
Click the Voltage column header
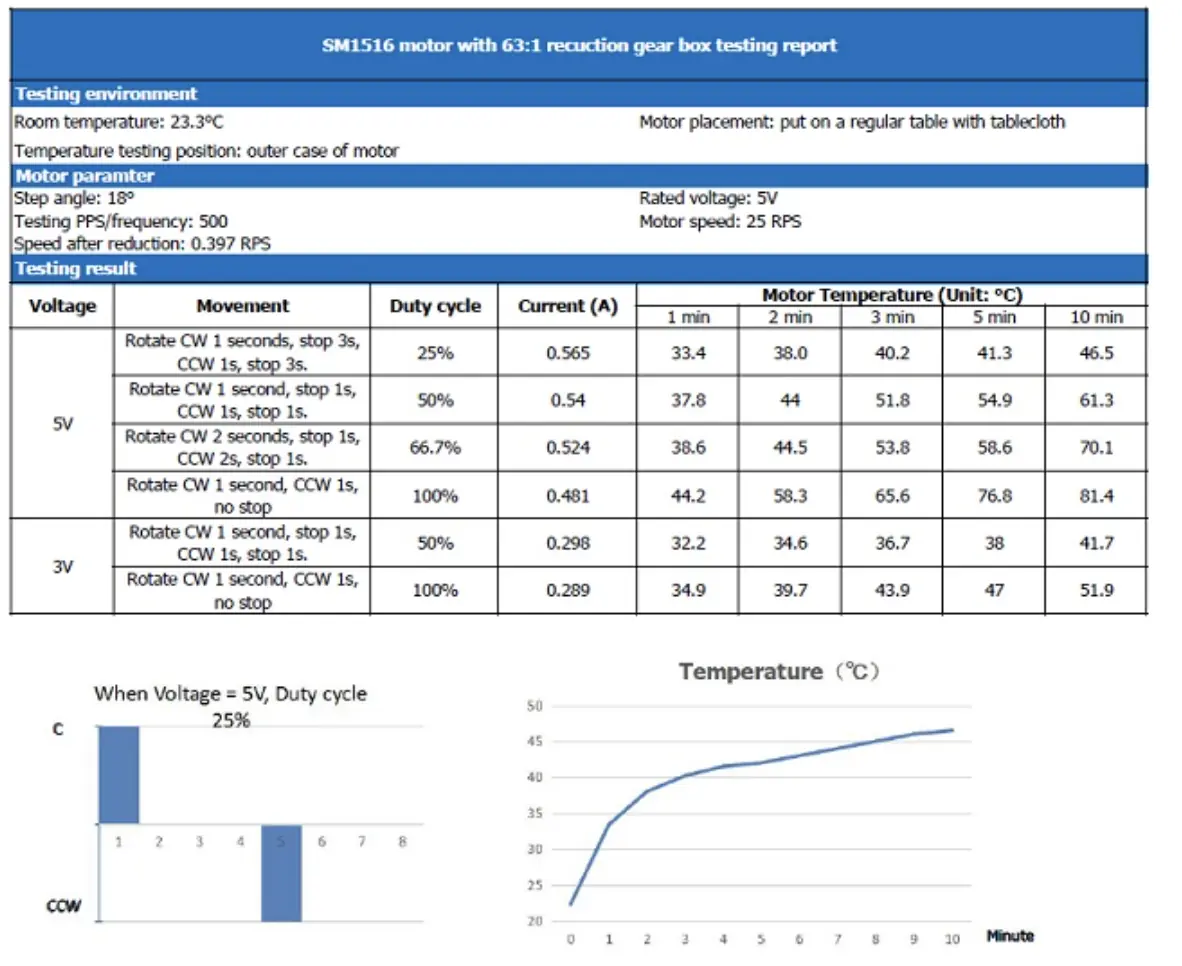point(62,306)
